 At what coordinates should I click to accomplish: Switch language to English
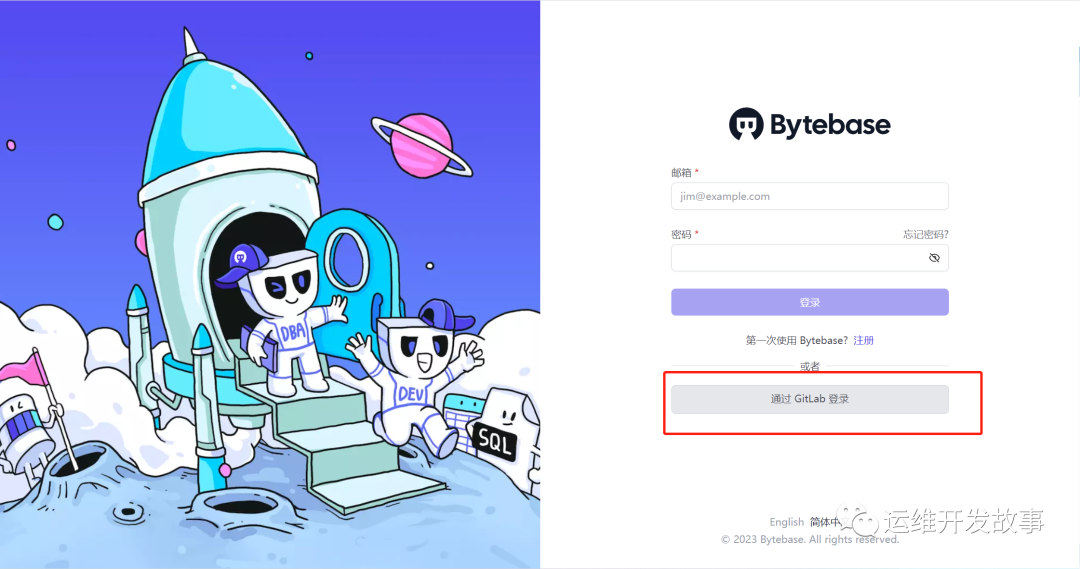pos(787,522)
